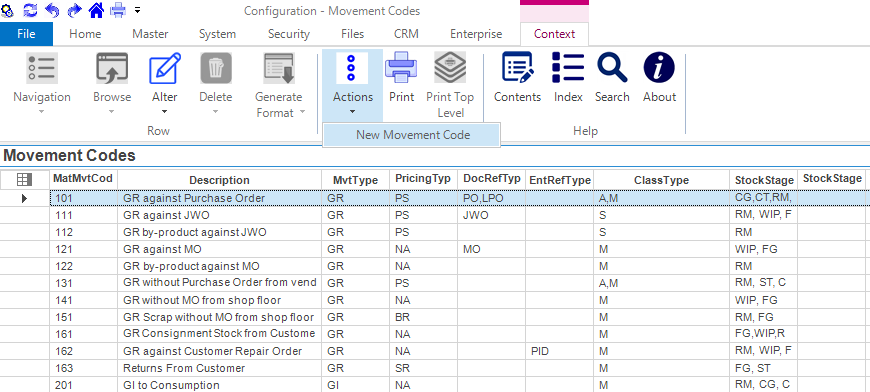Click the small printer icon in title bar
Screen dimensions: 870x392
point(118,10)
